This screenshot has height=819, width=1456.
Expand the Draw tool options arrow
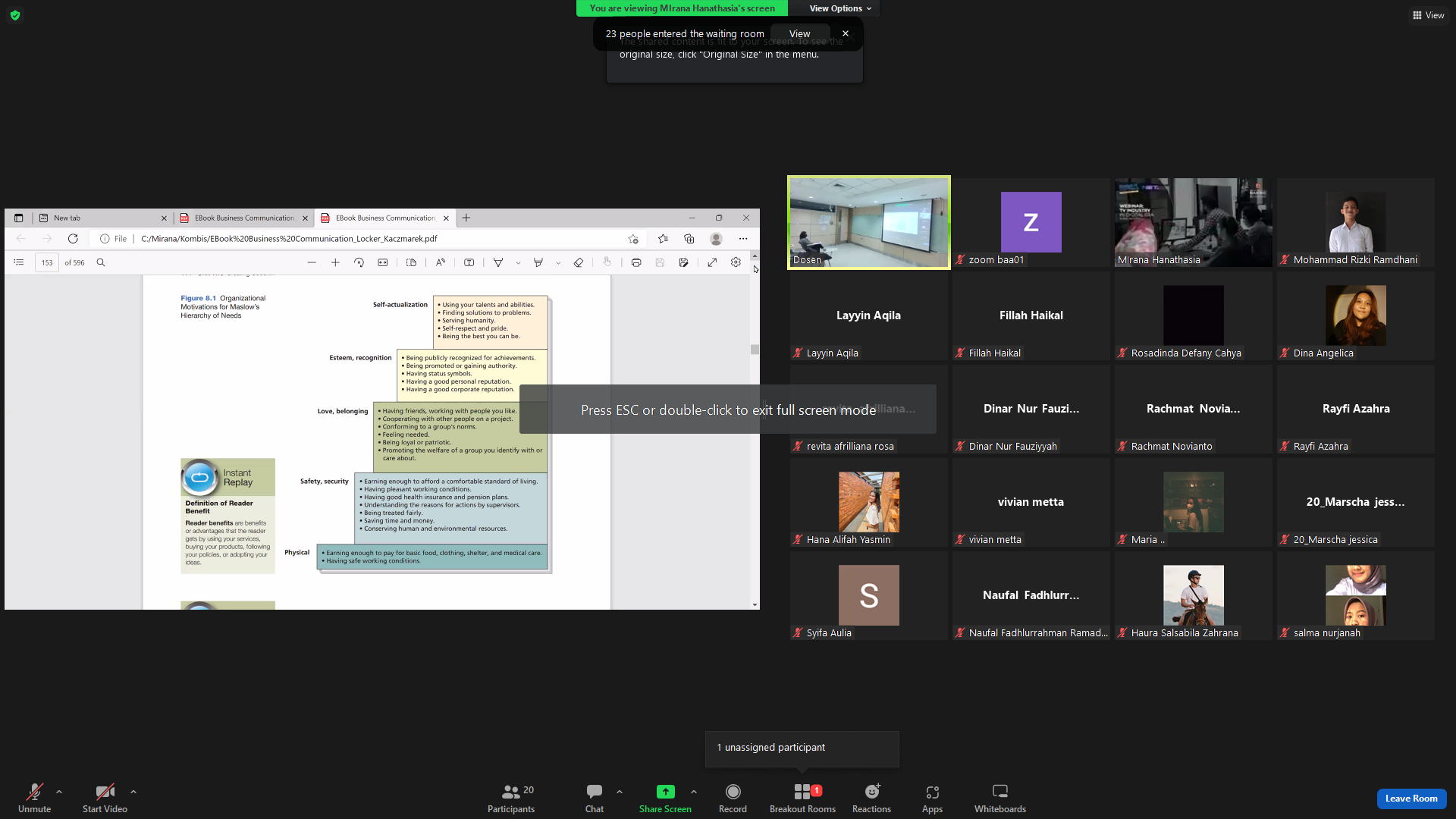(x=518, y=263)
